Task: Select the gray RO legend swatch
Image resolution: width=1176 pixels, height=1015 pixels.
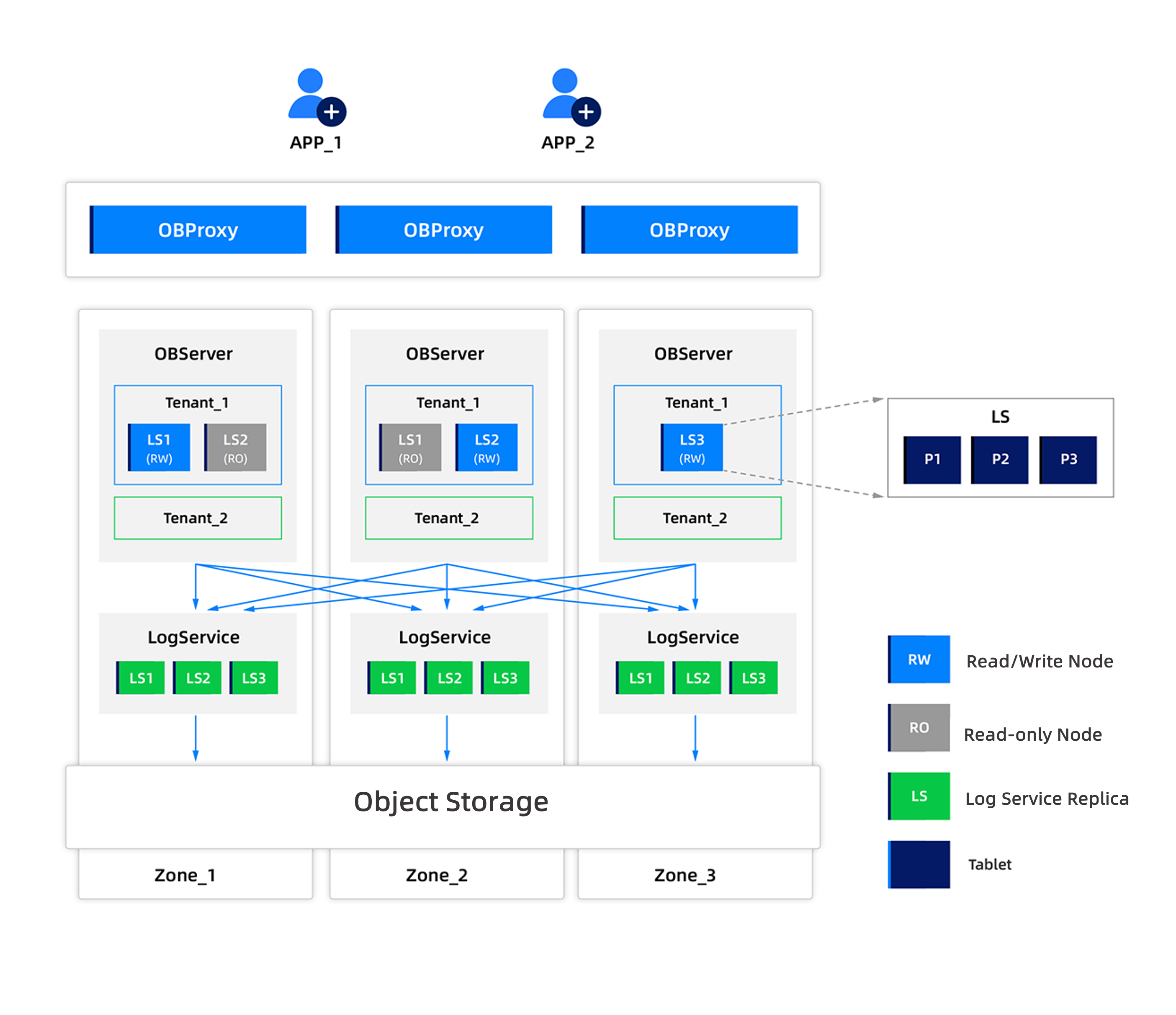Action: pyautogui.click(x=919, y=728)
